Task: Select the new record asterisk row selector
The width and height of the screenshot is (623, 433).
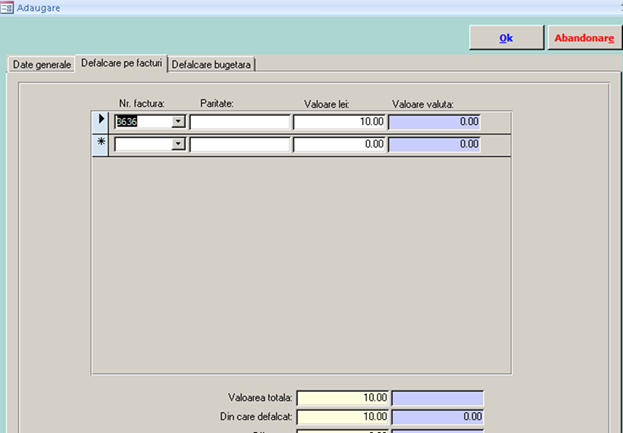Action: [101, 144]
